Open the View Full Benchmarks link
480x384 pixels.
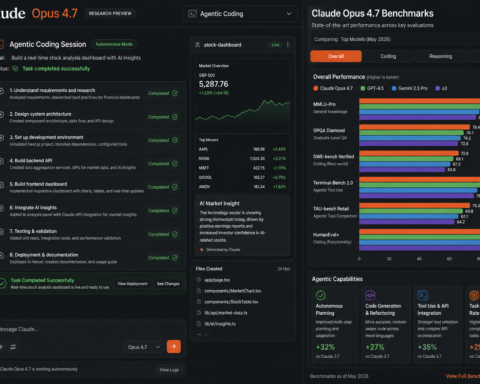coord(463,376)
